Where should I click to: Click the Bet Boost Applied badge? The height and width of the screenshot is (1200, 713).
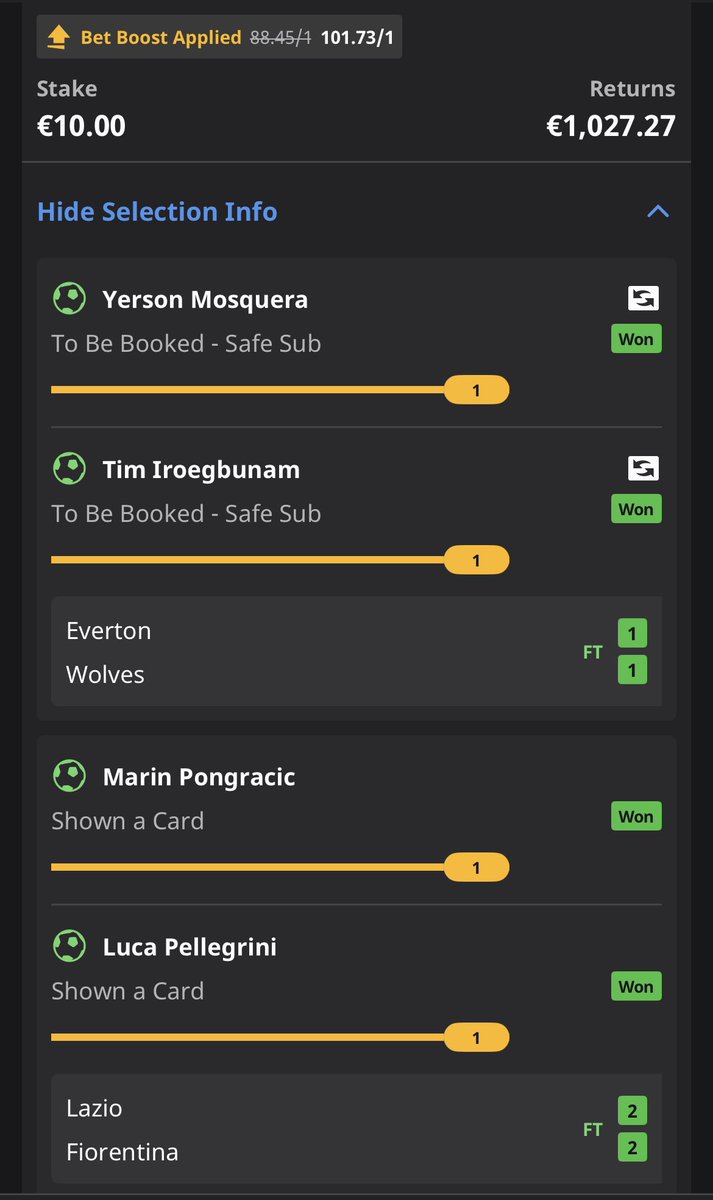(x=219, y=38)
